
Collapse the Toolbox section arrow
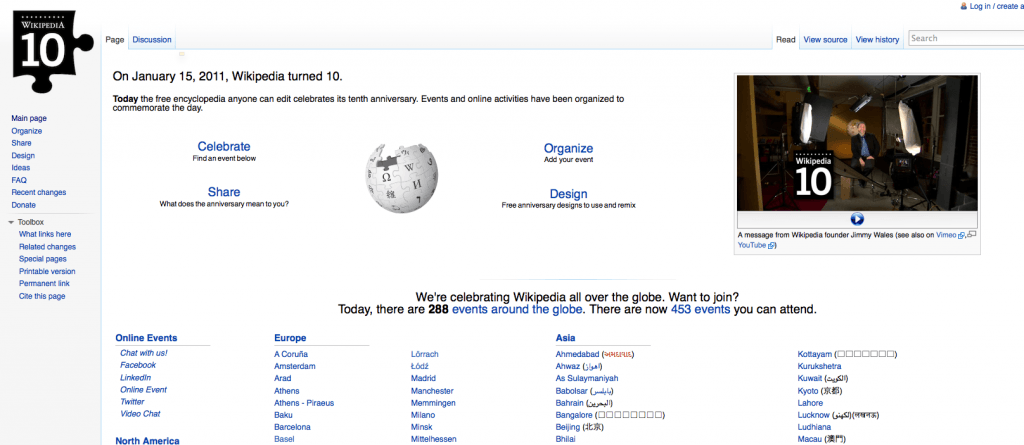pos(11,222)
